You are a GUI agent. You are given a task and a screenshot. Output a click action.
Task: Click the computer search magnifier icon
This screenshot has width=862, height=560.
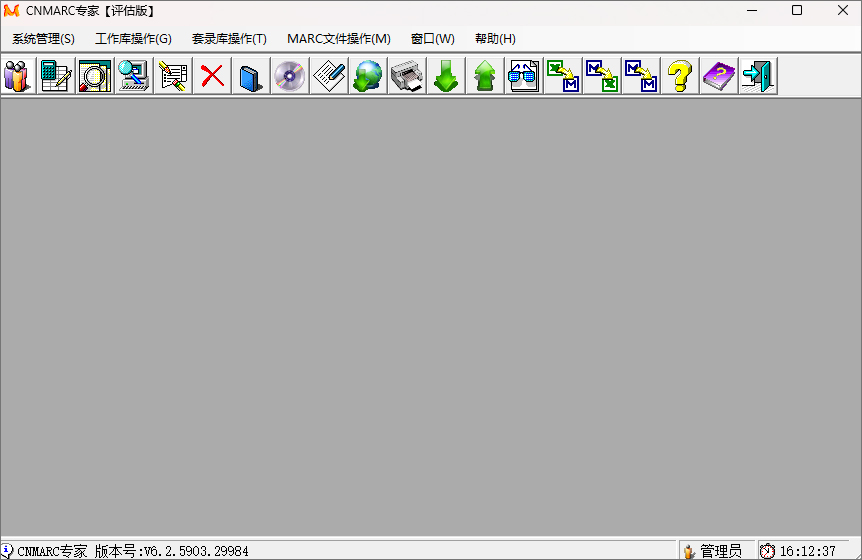134,76
